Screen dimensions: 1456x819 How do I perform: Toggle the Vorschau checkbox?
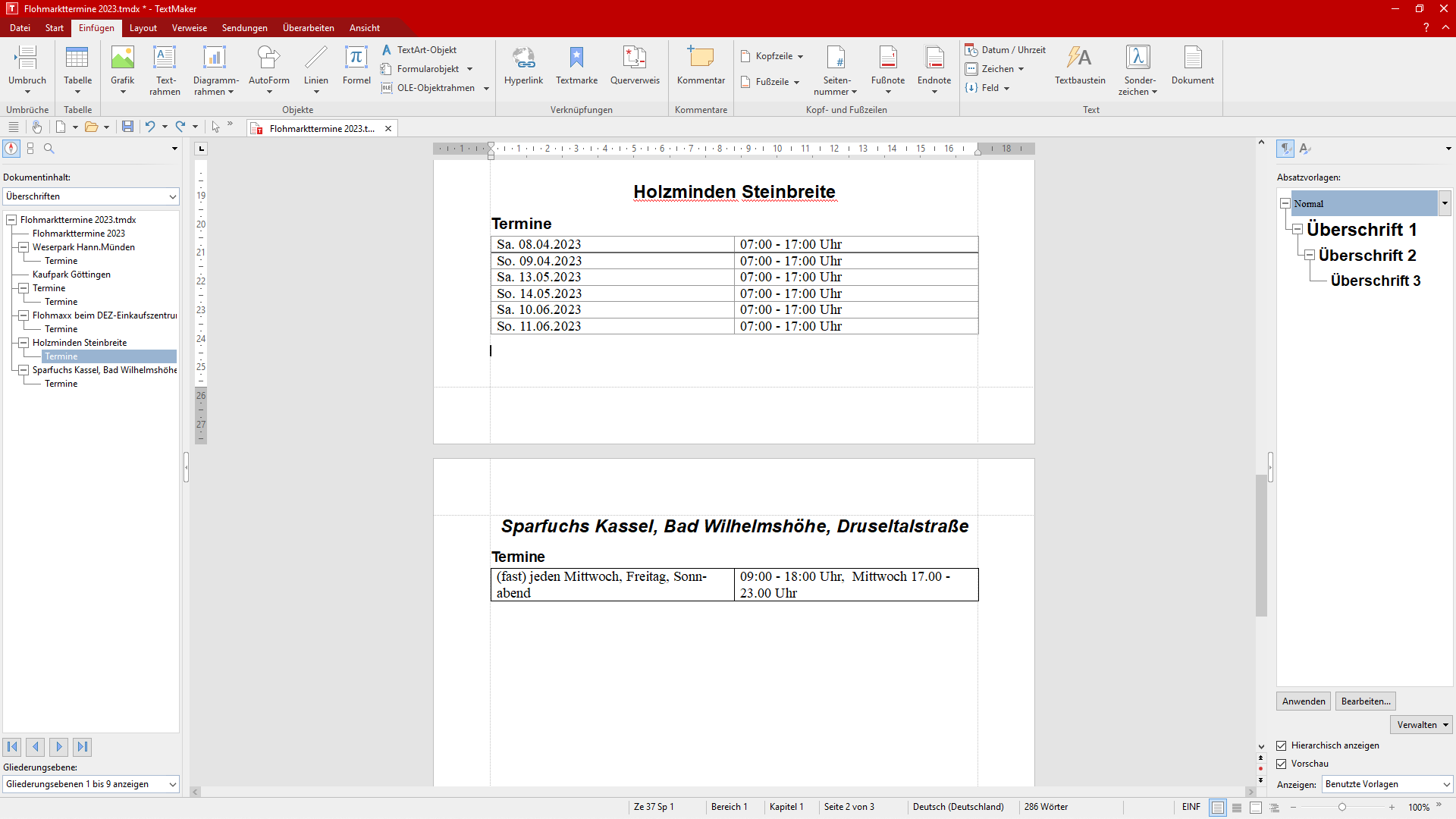tap(1282, 764)
